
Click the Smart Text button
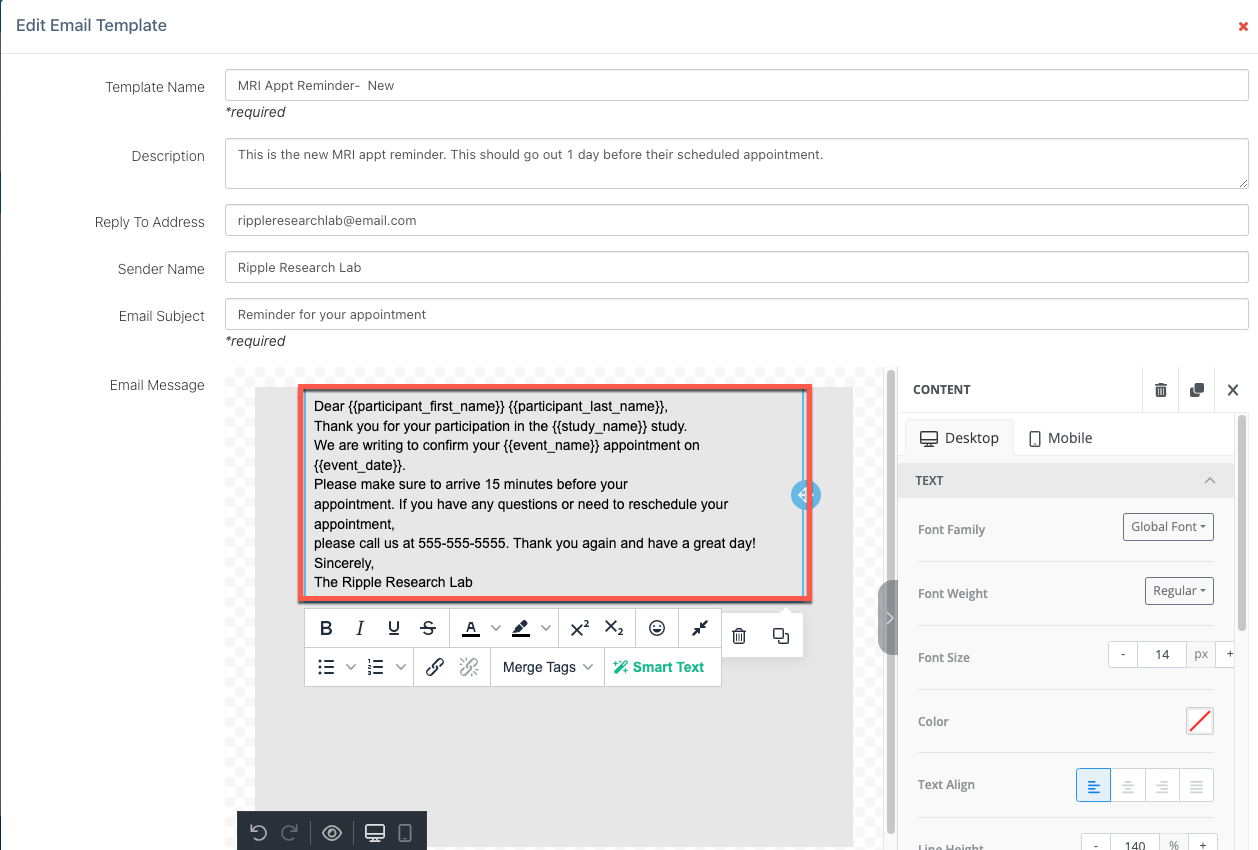pos(659,667)
